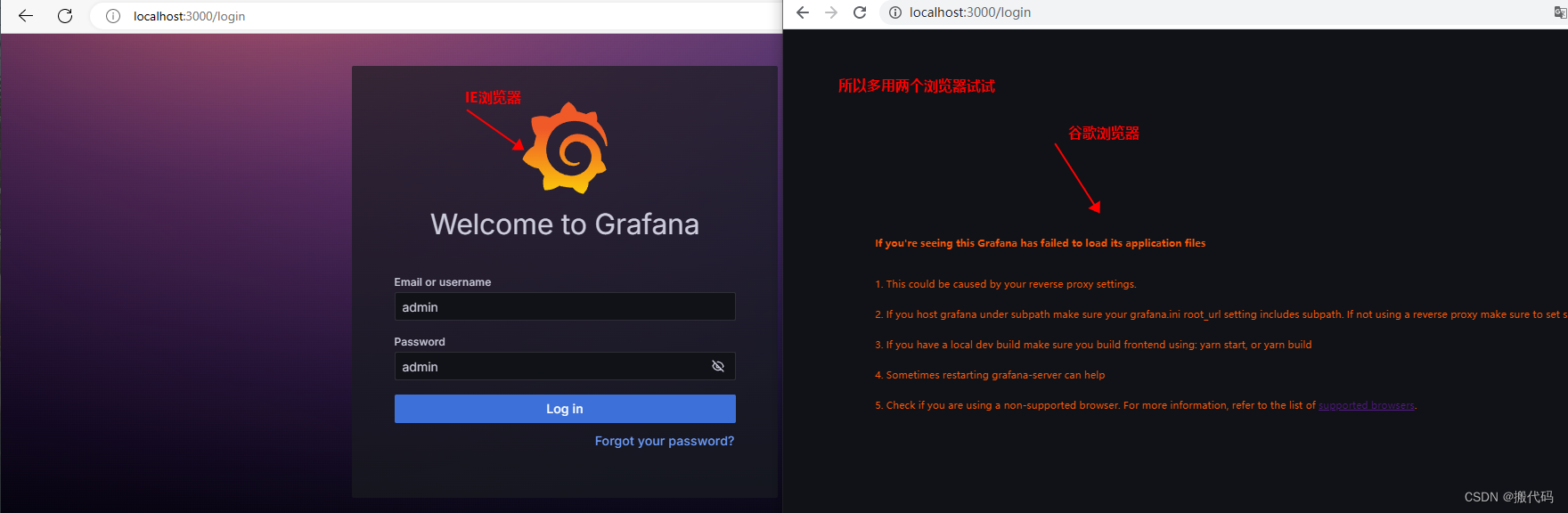Click the 'Password' label text
1568x513 pixels.
click(x=420, y=342)
